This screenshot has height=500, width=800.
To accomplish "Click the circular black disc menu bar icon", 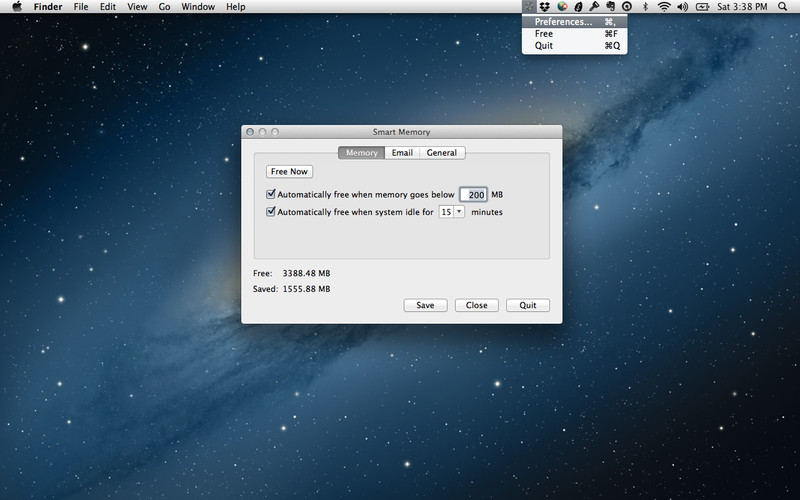I will (x=627, y=7).
